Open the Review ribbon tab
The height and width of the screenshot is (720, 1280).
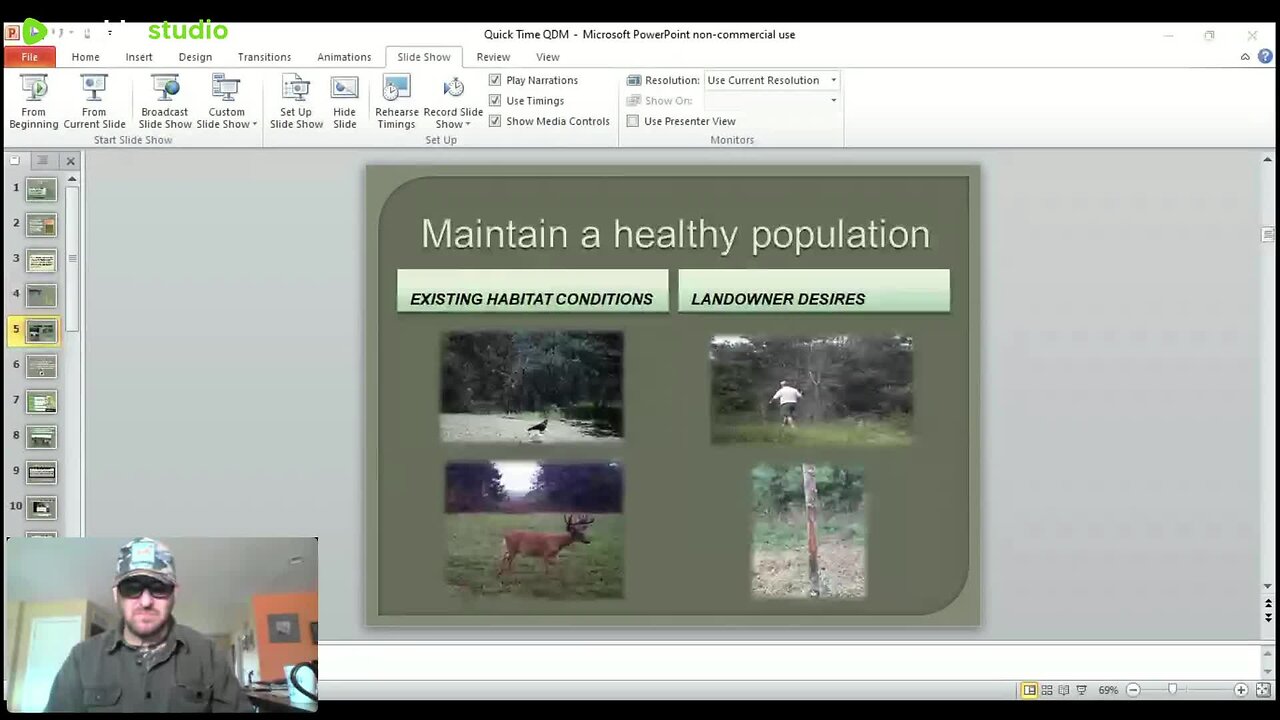coord(493,57)
